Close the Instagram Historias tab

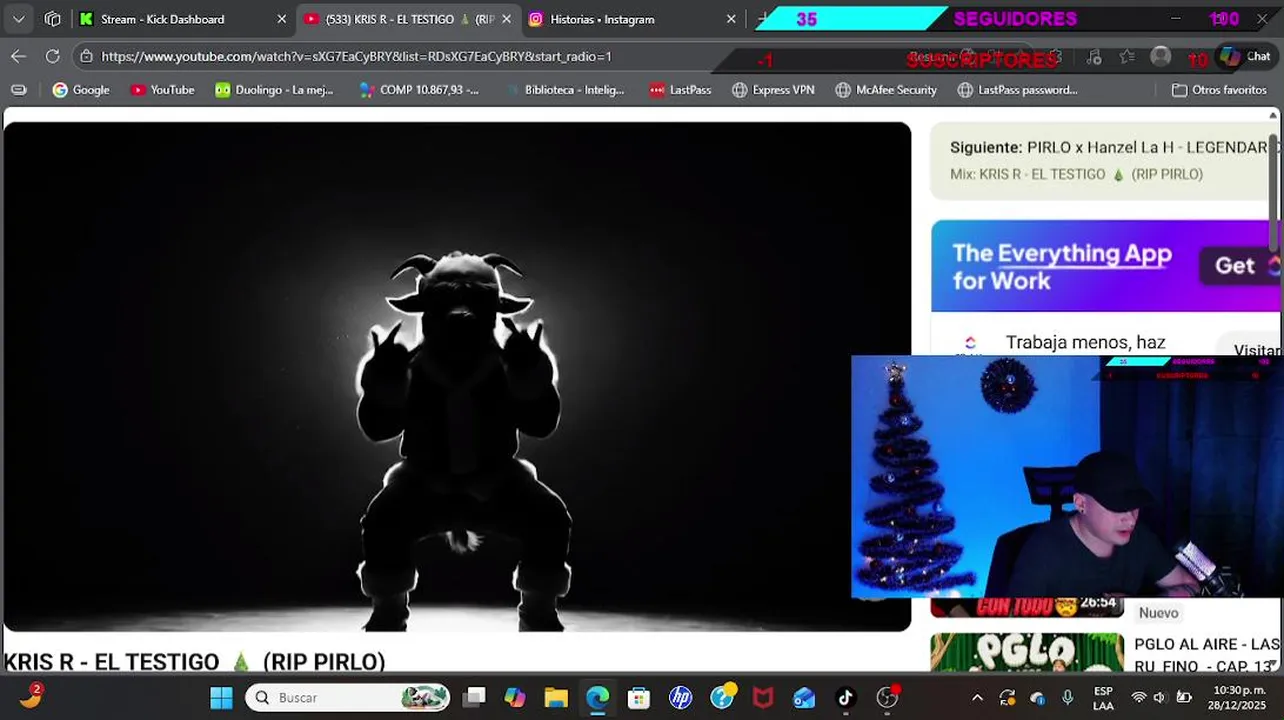pos(731,19)
